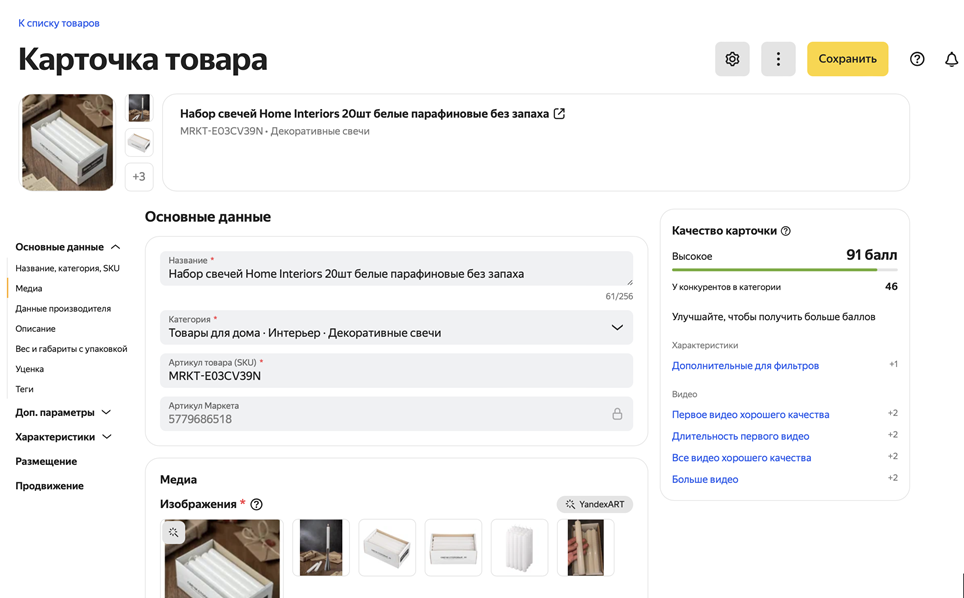This screenshot has width=964, height=598.
Task: Open notifications bell icon
Action: 951,59
